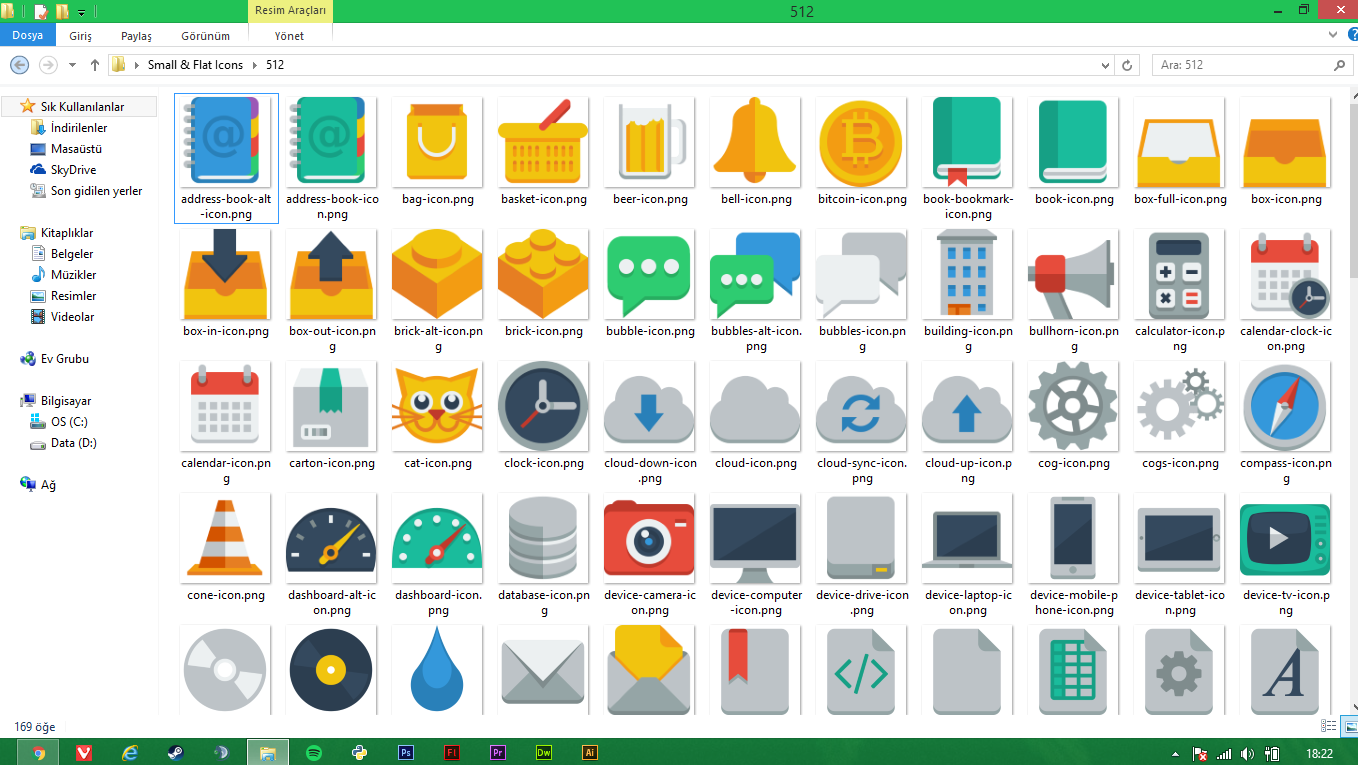Select device-tv-icon.png thumbnail
The height and width of the screenshot is (765, 1358).
[1286, 539]
